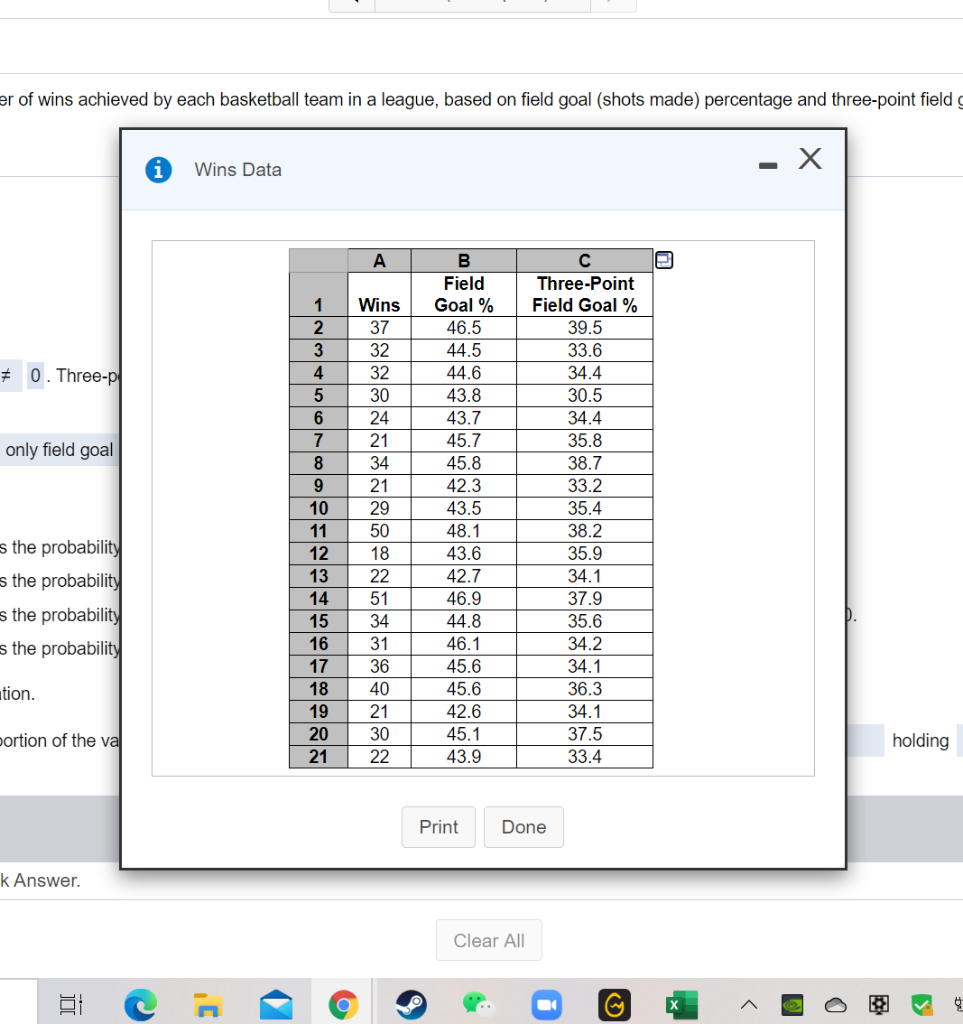Click Wins value 51 in row 14
The image size is (963, 1024).
[x=379, y=599]
